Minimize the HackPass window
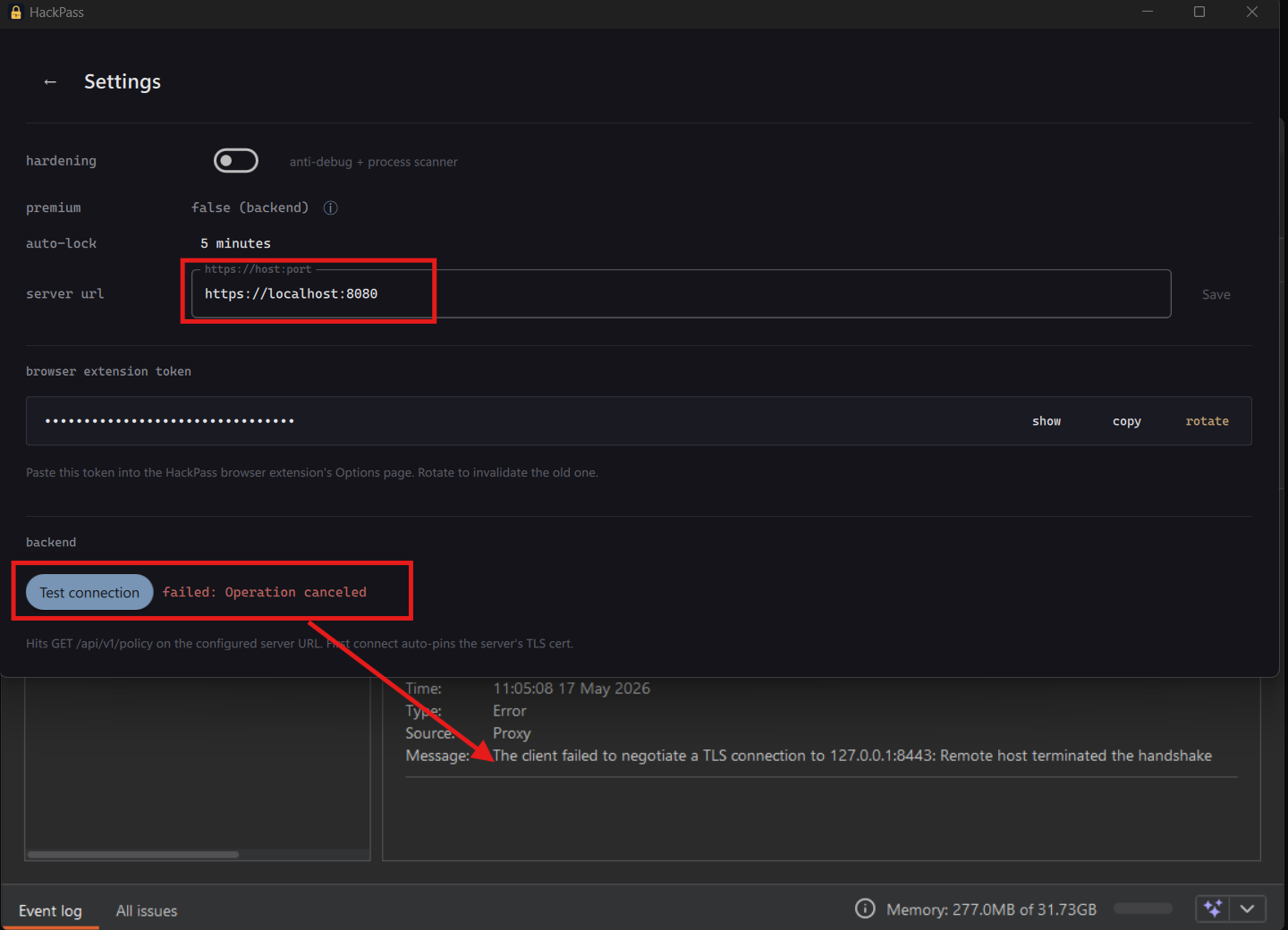This screenshot has height=930, width=1288. point(1148,12)
